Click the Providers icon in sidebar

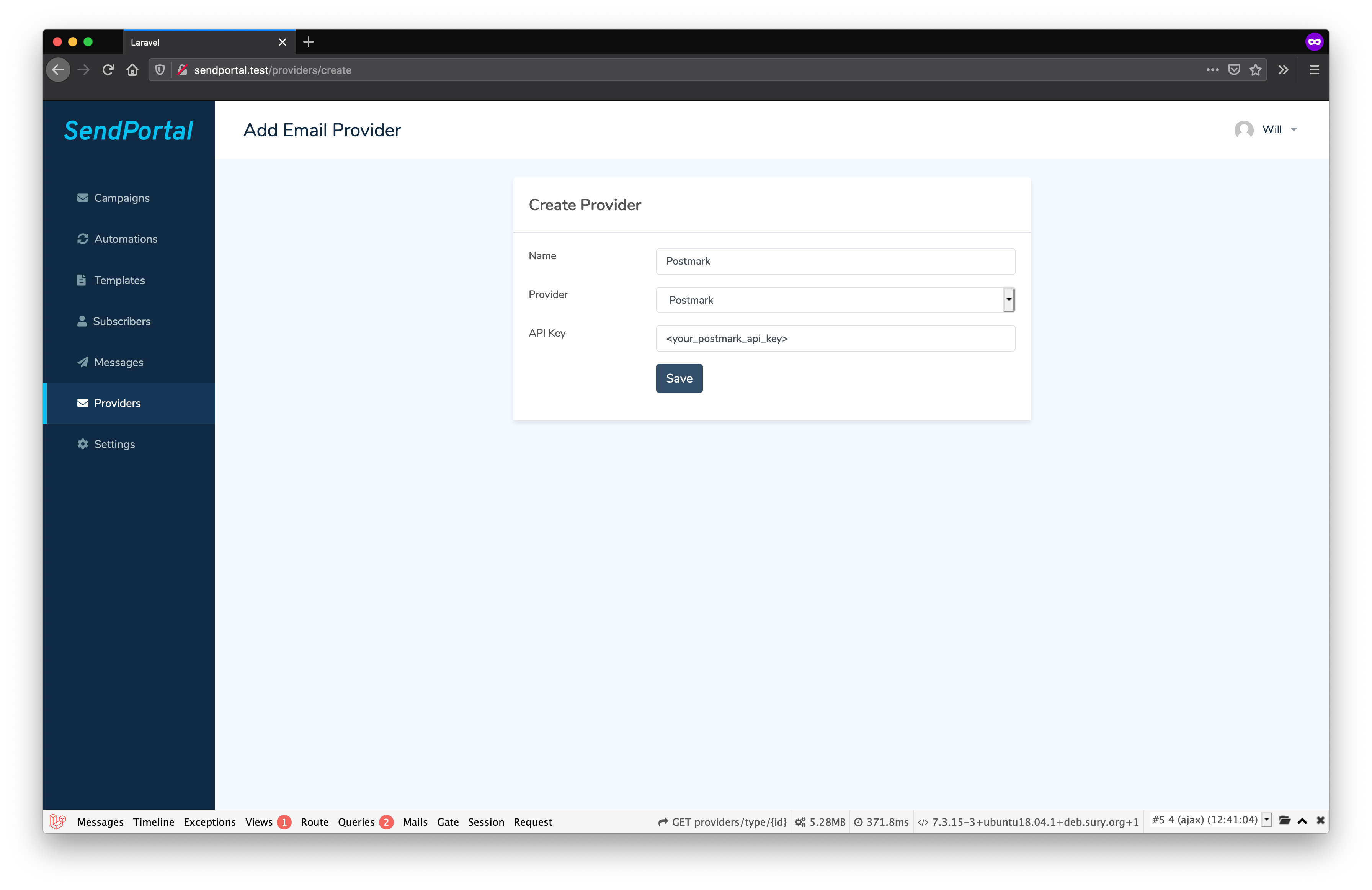pos(83,403)
